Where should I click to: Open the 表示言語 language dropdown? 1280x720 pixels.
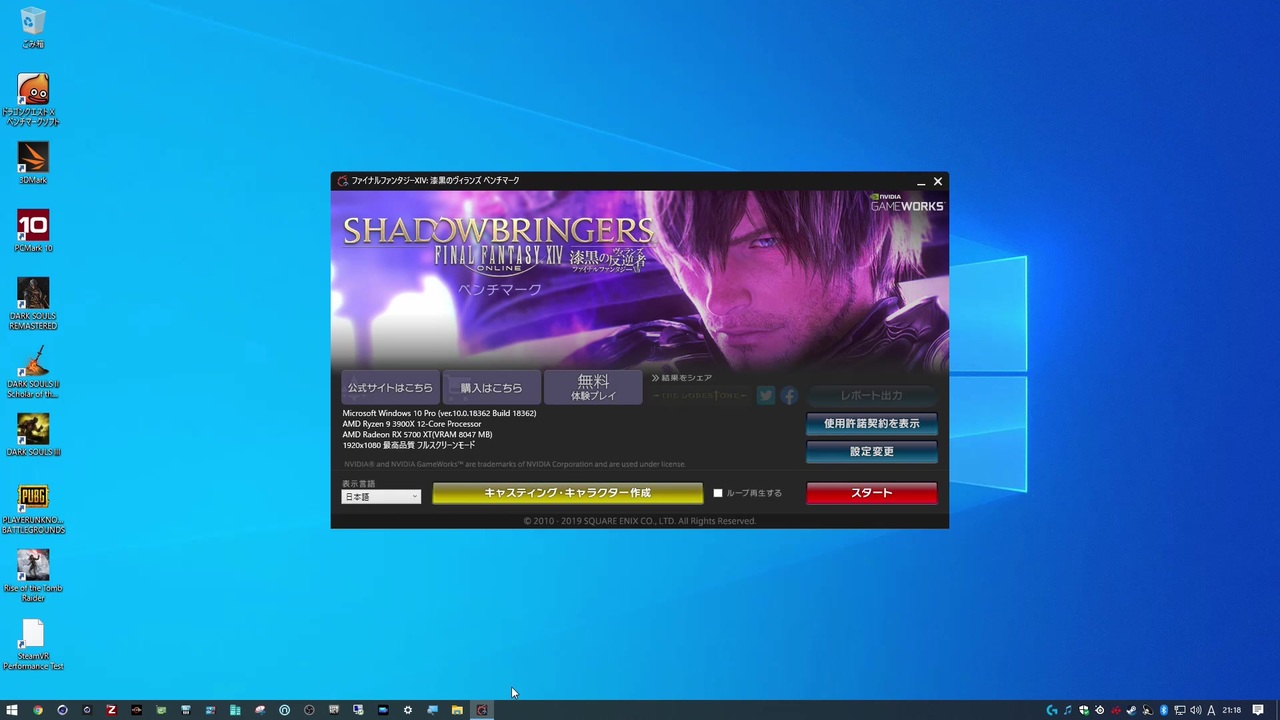tap(381, 497)
